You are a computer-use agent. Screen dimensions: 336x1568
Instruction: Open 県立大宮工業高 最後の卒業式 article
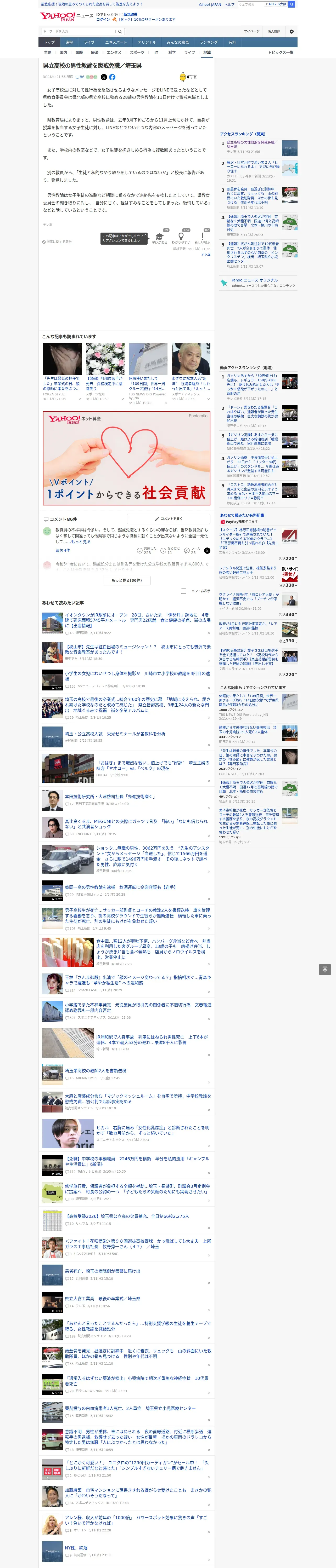click(x=102, y=1298)
